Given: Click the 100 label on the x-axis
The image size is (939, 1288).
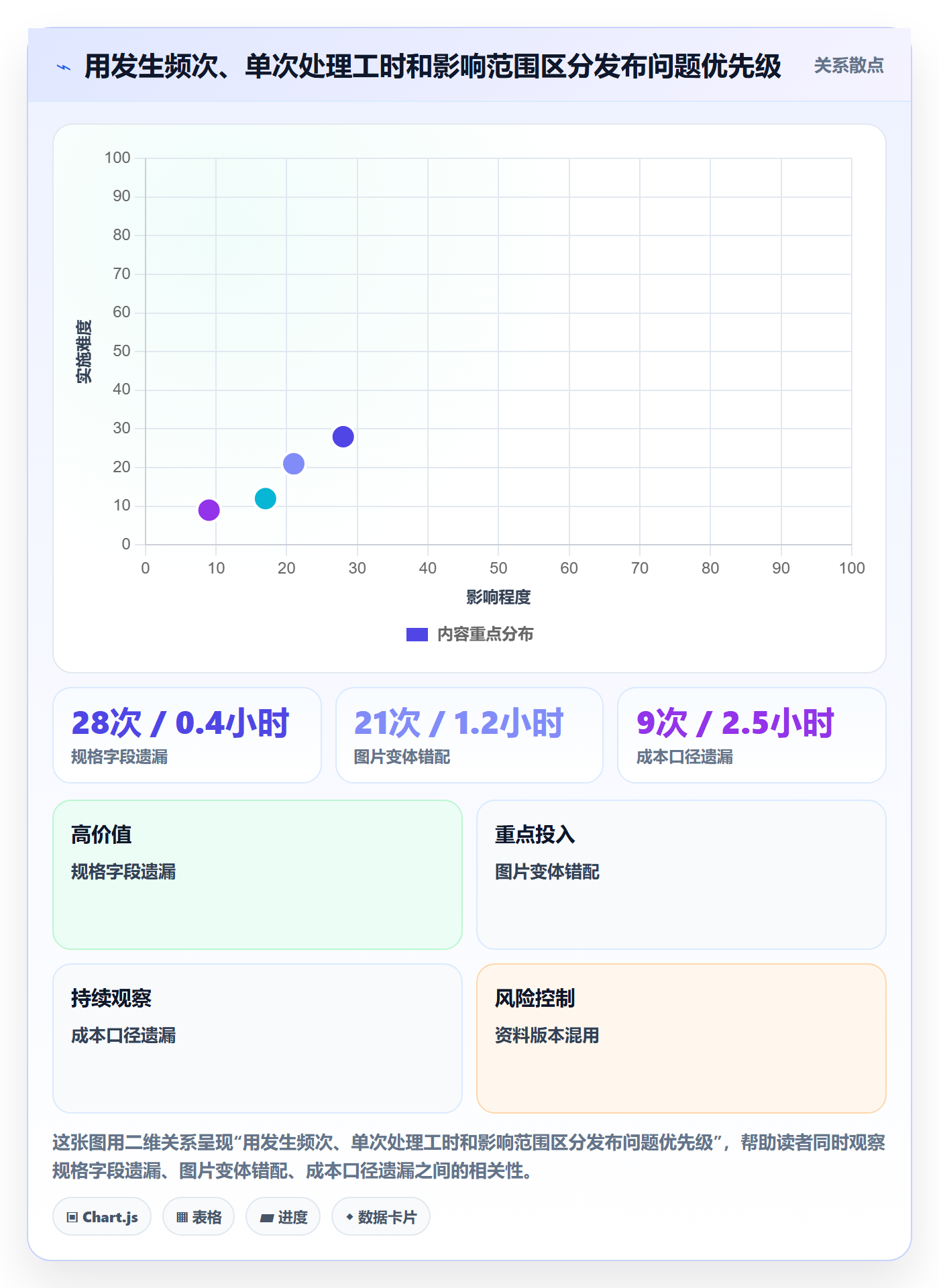Looking at the screenshot, I should (852, 568).
